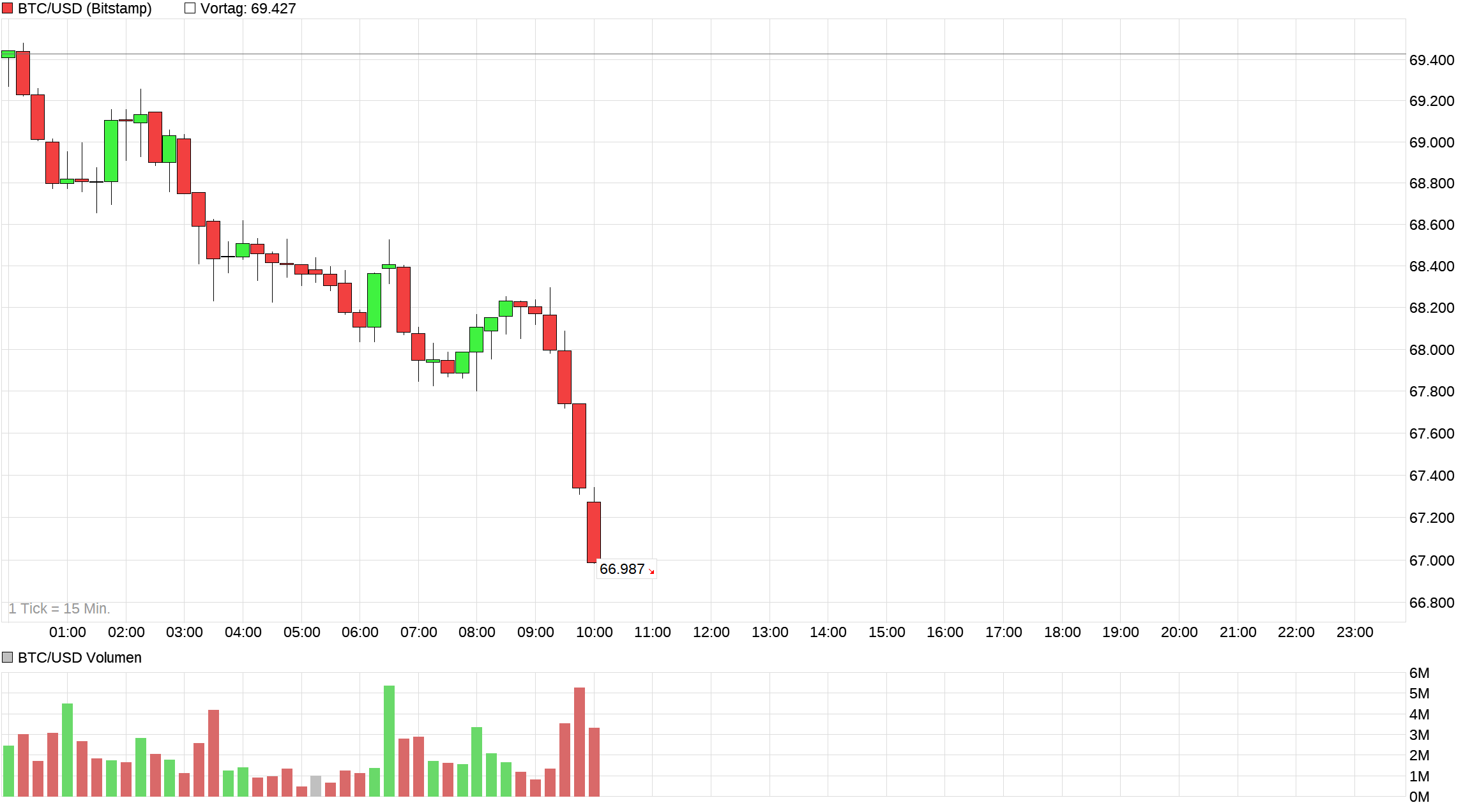Click the Vortag: 69.427 label text
The image size is (1463, 812).
248,8
